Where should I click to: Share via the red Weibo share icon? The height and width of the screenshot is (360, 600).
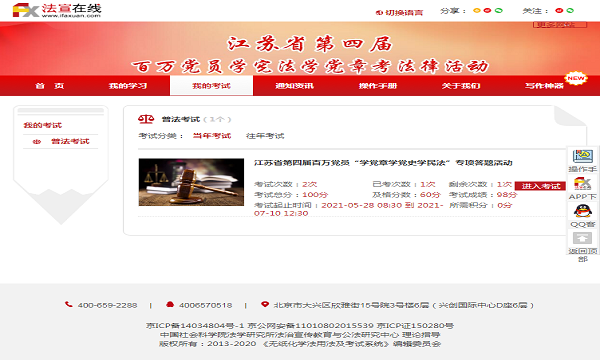pyautogui.click(x=487, y=11)
